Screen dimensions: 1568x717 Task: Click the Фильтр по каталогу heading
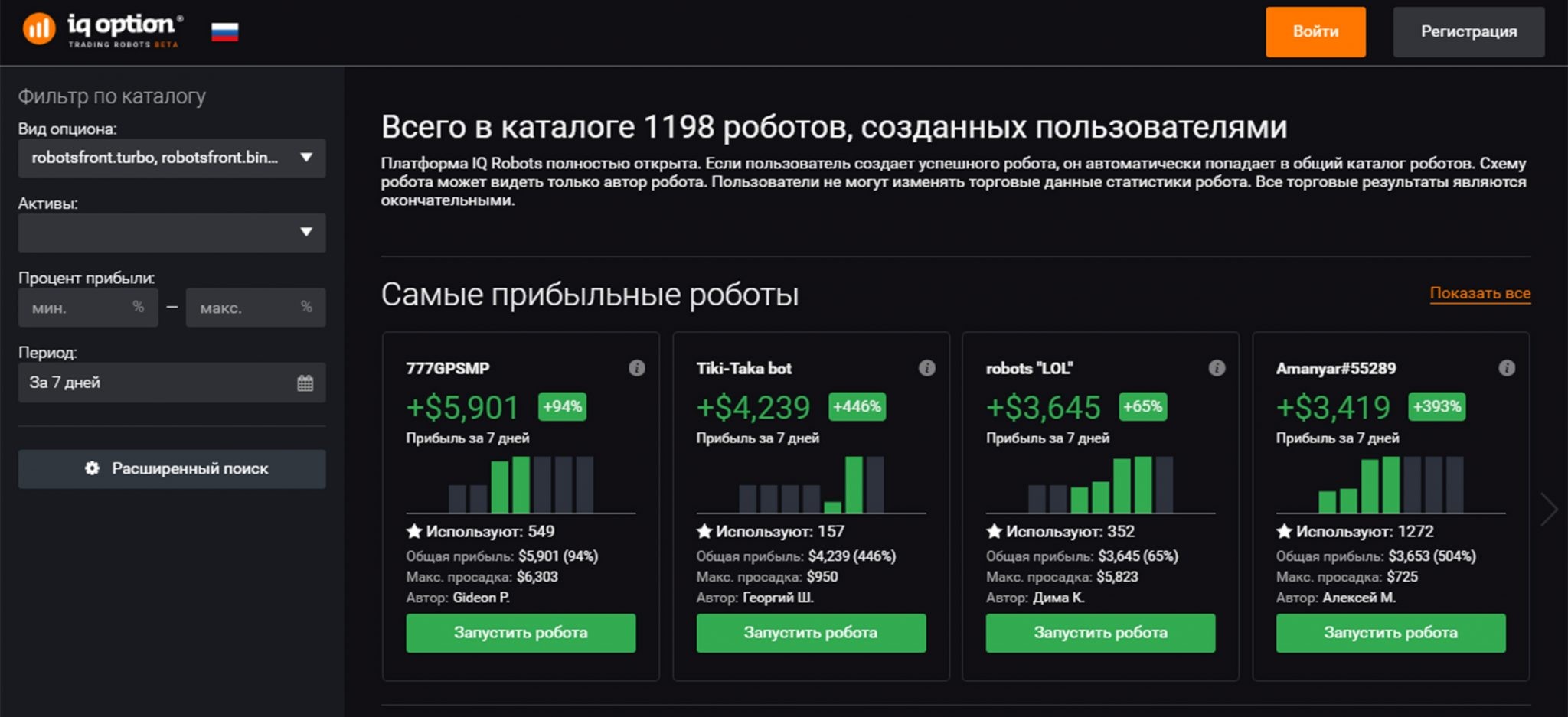[x=112, y=96]
